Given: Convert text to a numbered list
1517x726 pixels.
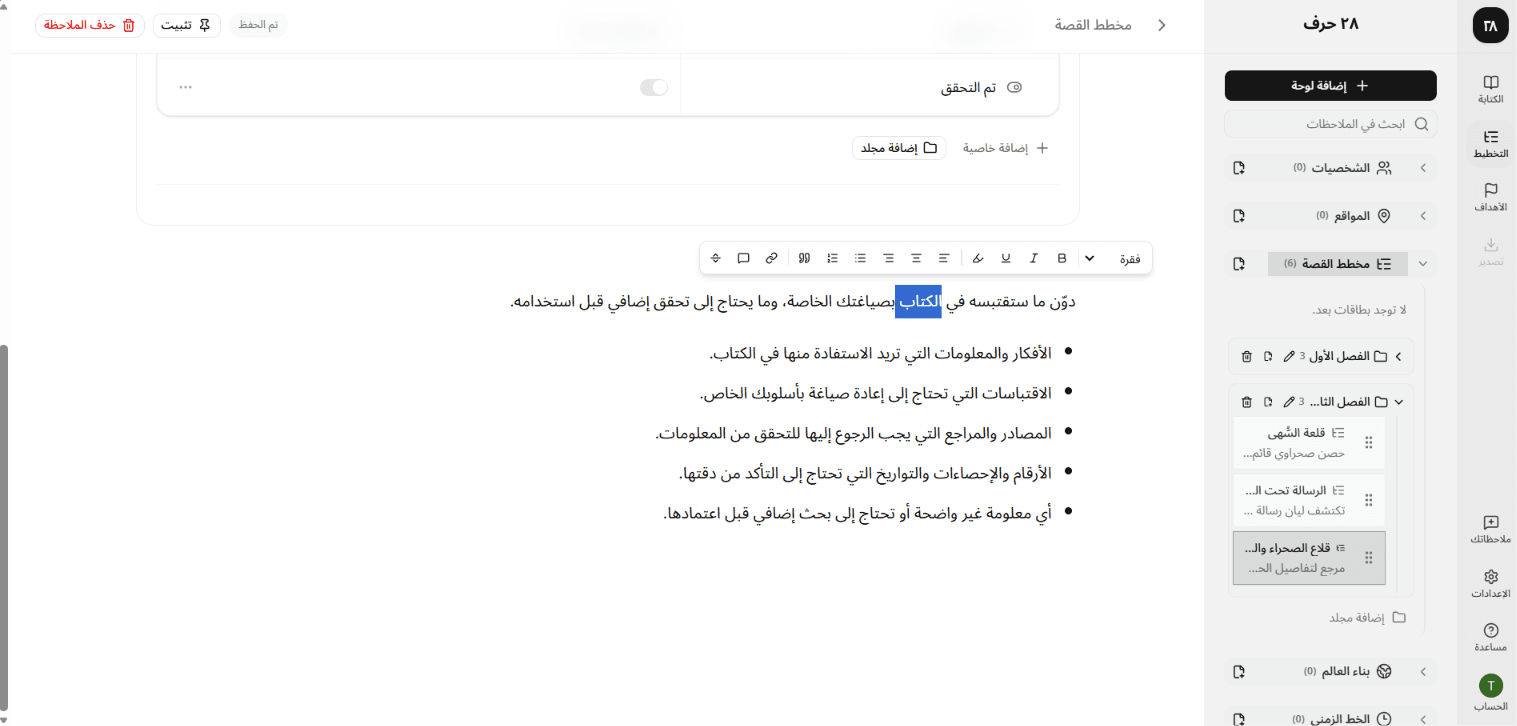Looking at the screenshot, I should tap(832, 258).
